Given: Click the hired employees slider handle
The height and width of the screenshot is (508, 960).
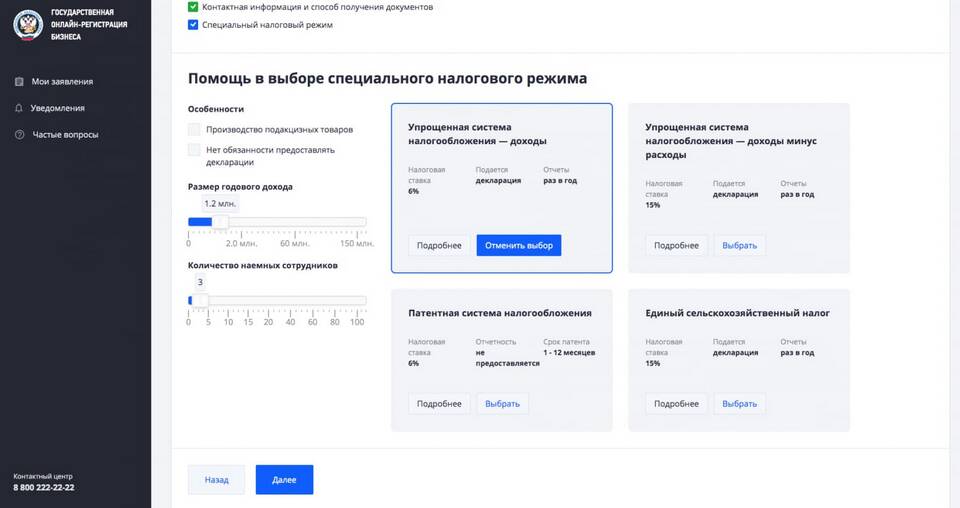Looking at the screenshot, I should pyautogui.click(x=200, y=300).
